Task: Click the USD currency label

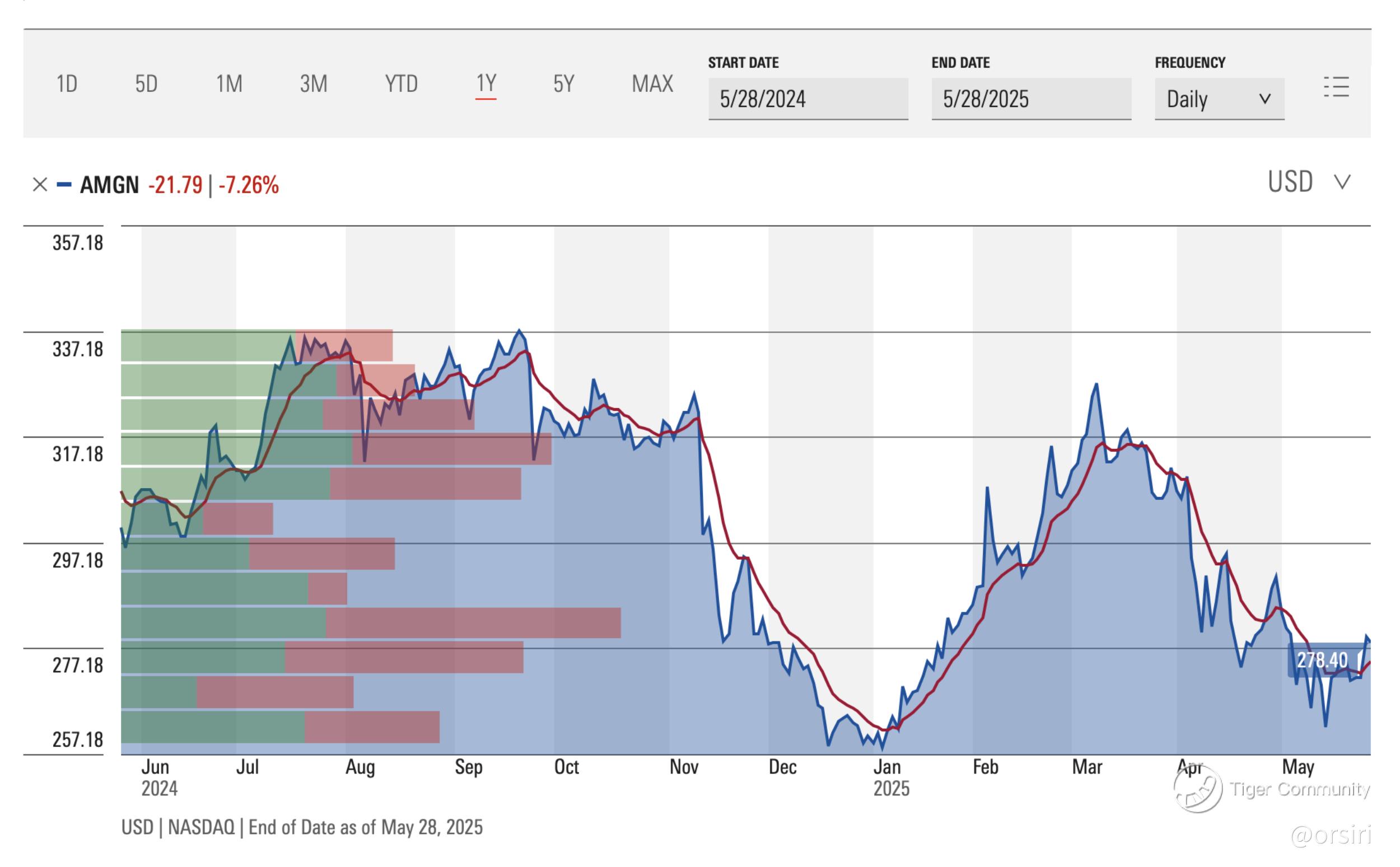Action: pyautogui.click(x=1290, y=182)
